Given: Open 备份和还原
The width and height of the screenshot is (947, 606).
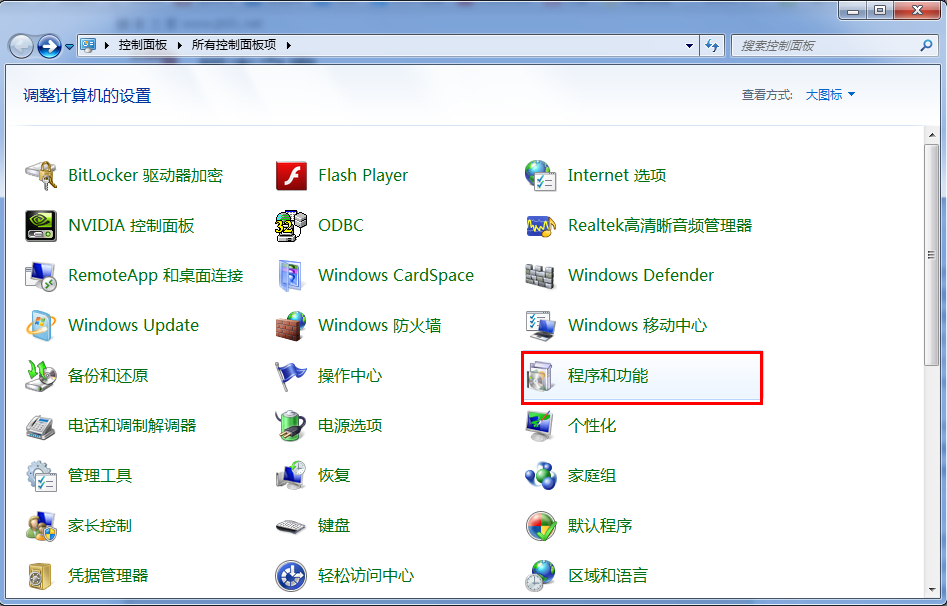Looking at the screenshot, I should click(107, 375).
